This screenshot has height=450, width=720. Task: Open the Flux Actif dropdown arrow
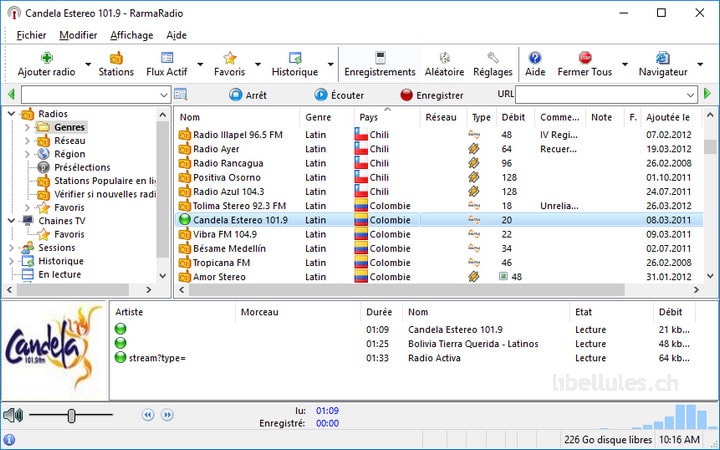pos(200,64)
